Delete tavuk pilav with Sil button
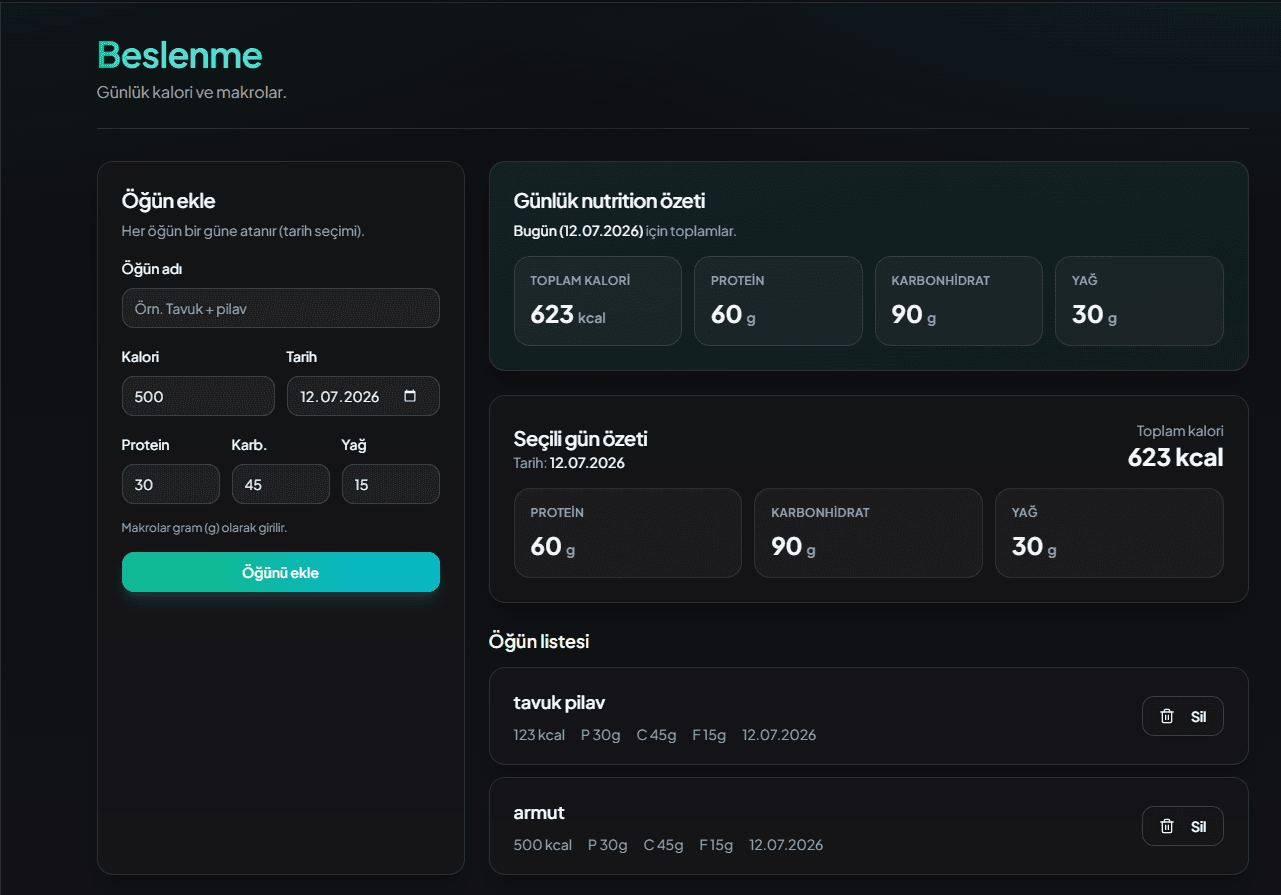This screenshot has height=895, width=1281. click(1183, 716)
